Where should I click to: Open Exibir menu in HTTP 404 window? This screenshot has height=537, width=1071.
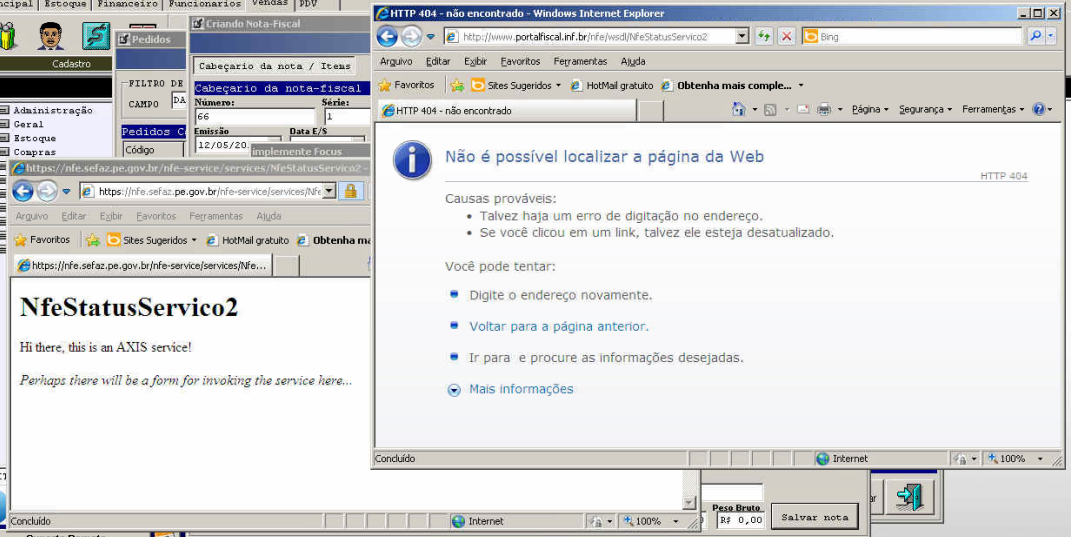[475, 61]
